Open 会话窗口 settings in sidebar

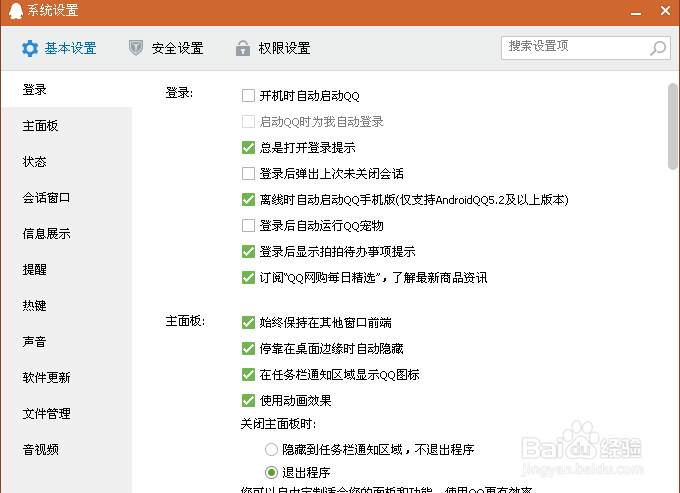(x=66, y=198)
